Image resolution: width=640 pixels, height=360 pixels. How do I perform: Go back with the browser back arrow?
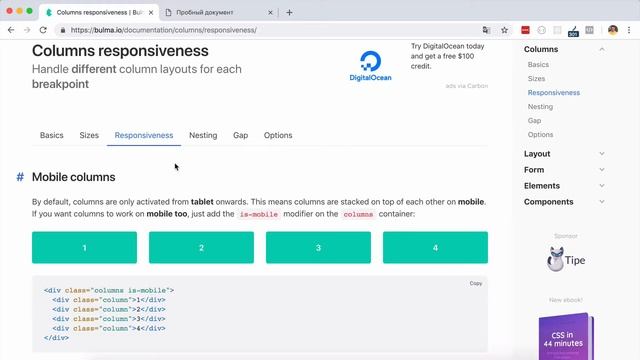11,30
